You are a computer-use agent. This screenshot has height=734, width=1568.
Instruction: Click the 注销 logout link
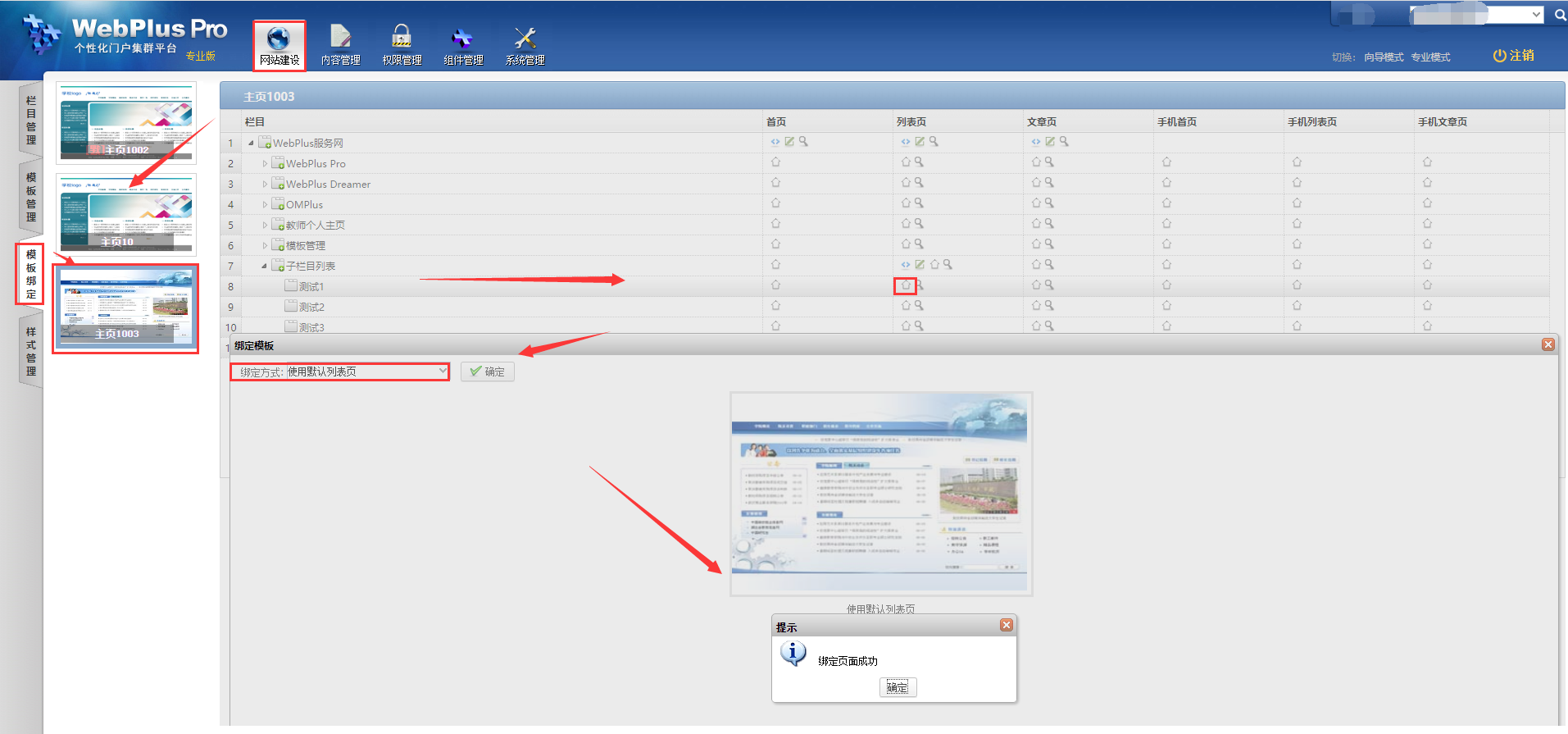point(1513,56)
